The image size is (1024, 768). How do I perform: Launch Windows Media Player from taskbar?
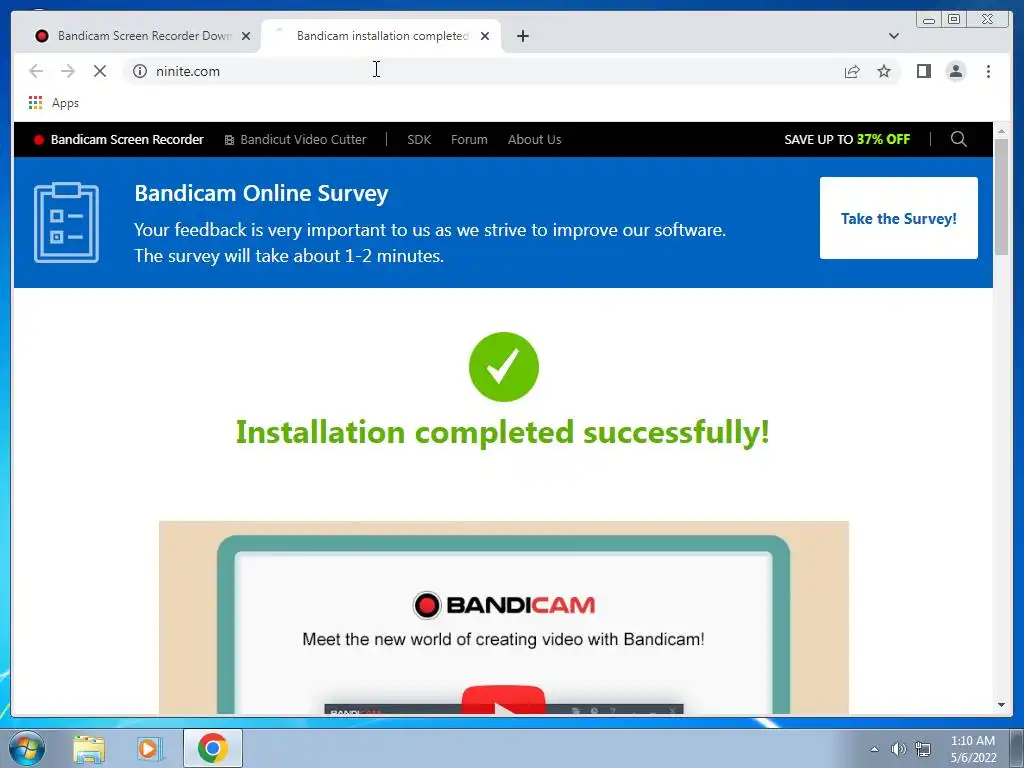(x=149, y=748)
